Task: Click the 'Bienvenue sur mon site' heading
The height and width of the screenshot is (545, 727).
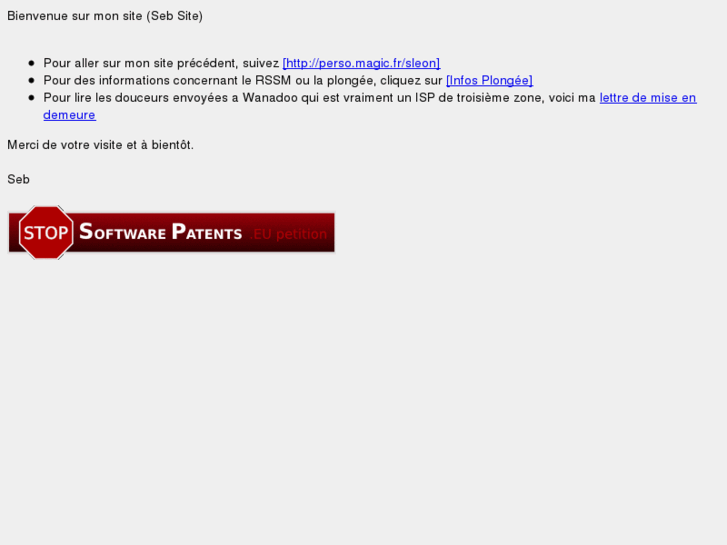Action: (75, 16)
